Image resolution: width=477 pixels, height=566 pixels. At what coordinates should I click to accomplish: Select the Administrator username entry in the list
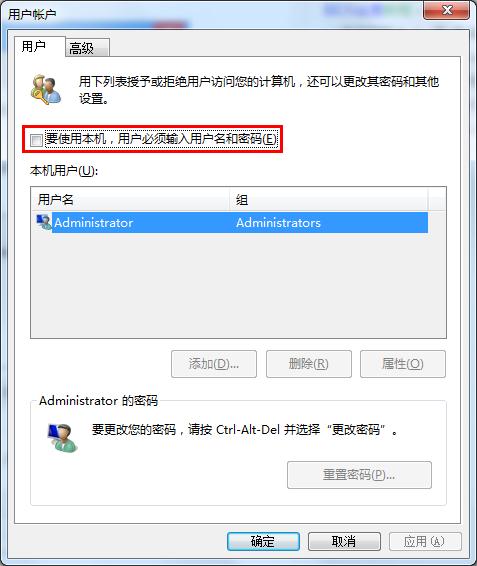pyautogui.click(x=94, y=223)
